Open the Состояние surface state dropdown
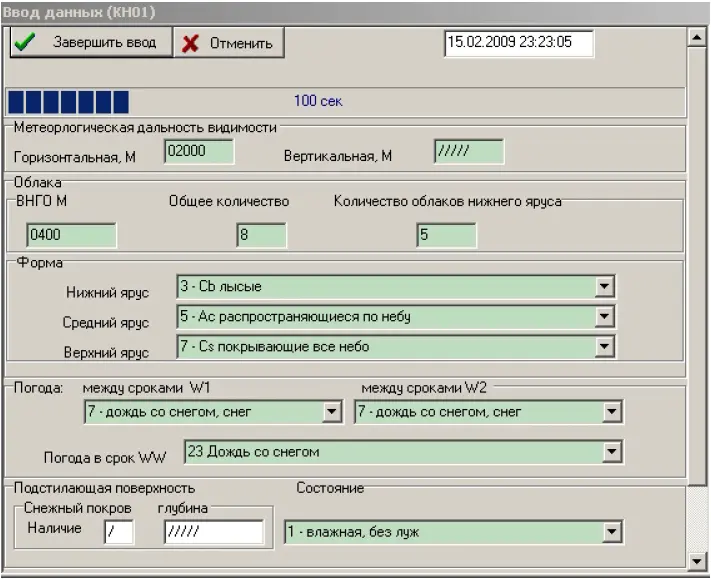 point(611,532)
